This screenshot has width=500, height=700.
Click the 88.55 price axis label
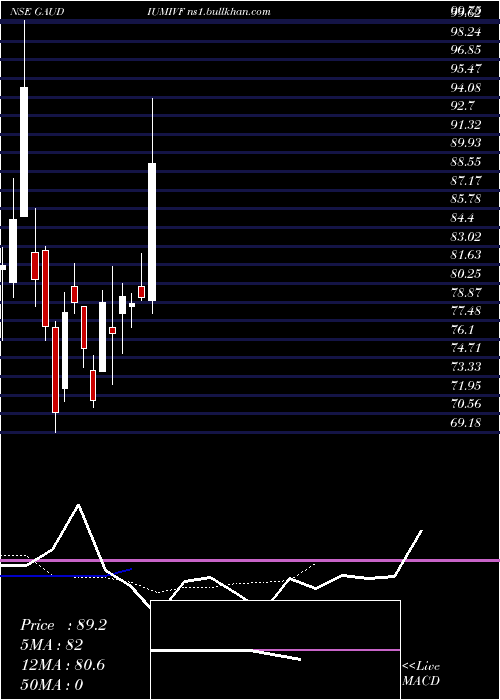point(466,162)
